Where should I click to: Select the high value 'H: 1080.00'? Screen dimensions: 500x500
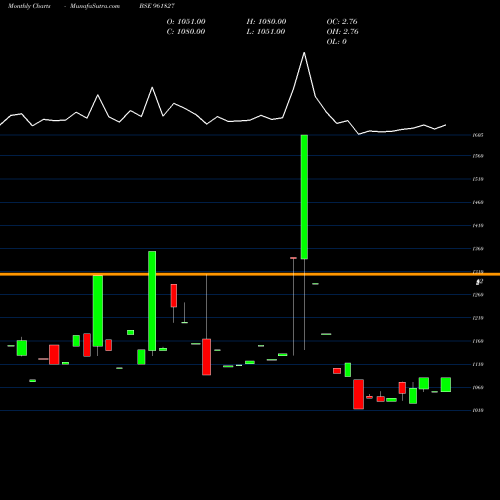tap(266, 22)
